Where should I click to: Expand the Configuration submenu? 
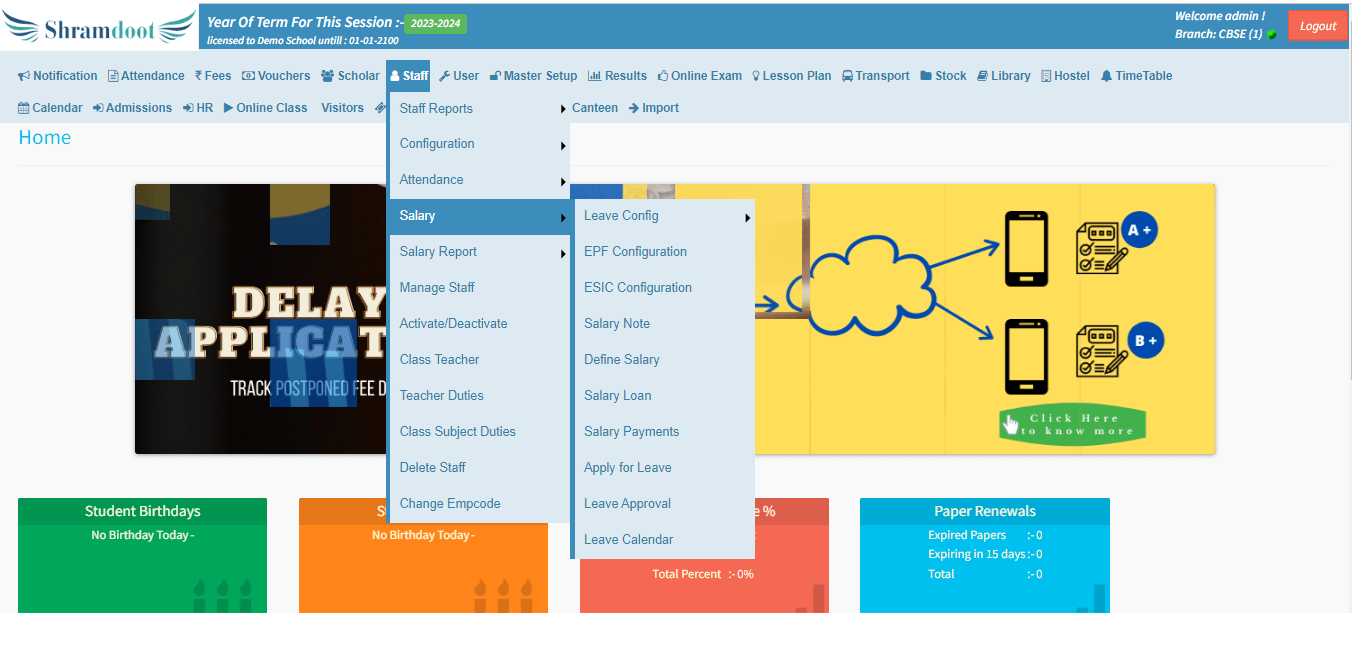click(478, 144)
